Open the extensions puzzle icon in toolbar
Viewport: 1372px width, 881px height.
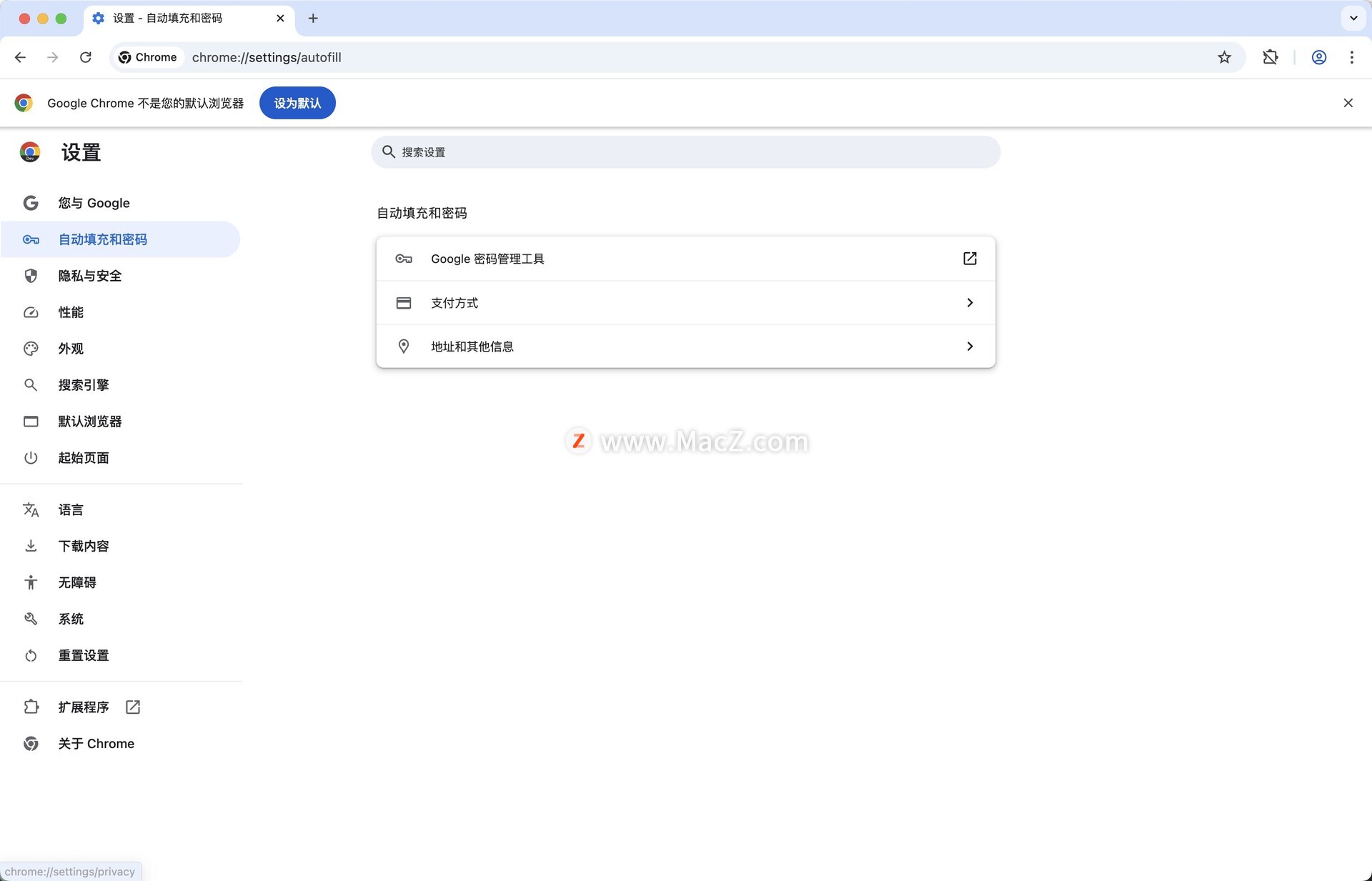[1271, 57]
